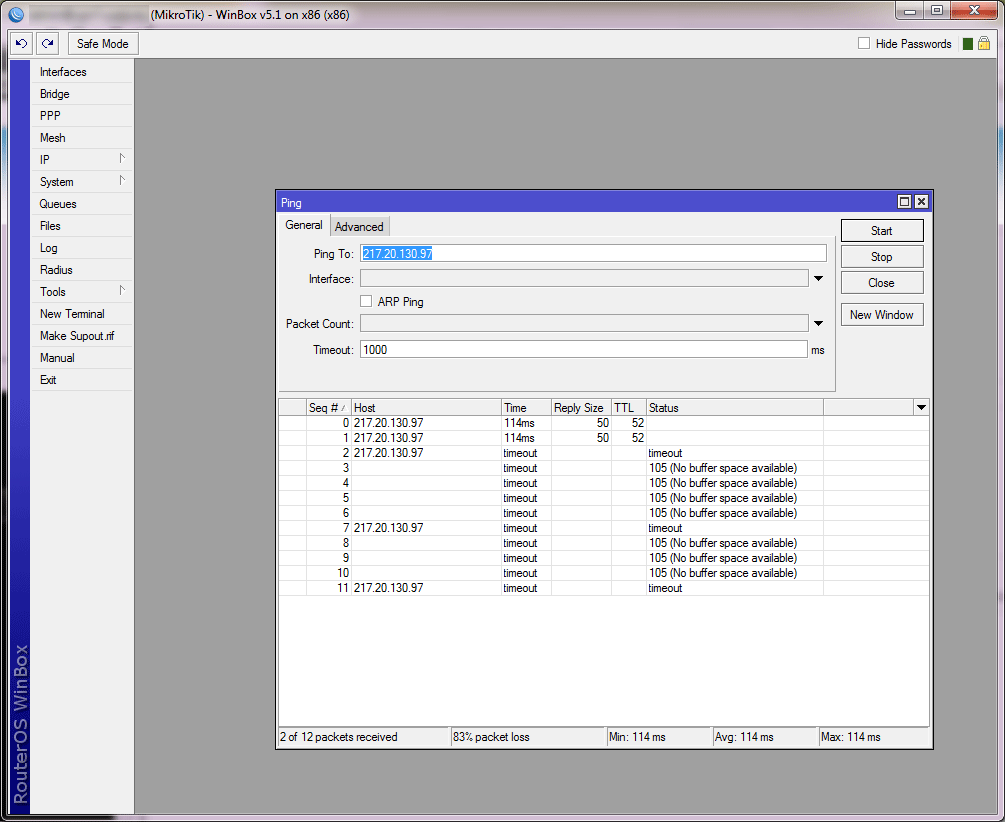Open a New Window for ping
Screen dimensions: 1005x822
(881, 315)
